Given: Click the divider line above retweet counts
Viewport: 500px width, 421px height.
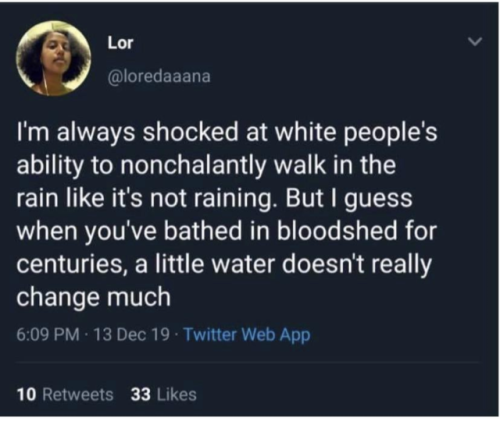Looking at the screenshot, I should [x=248, y=362].
